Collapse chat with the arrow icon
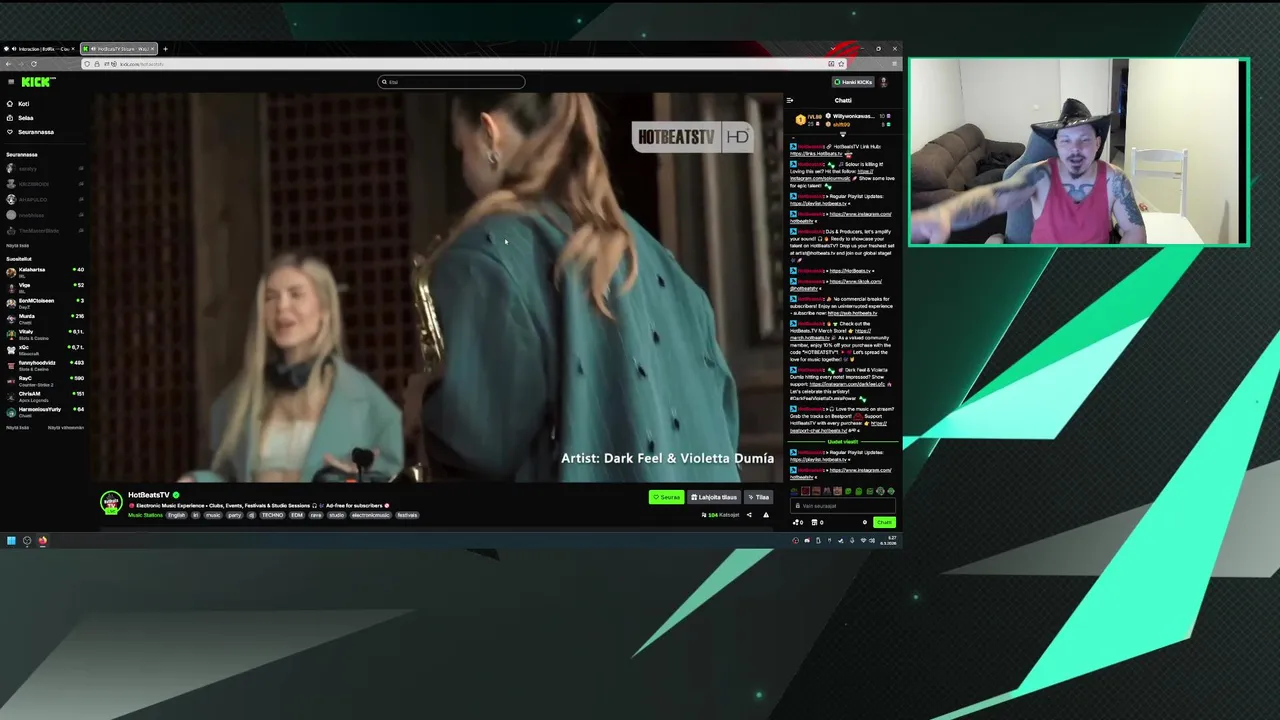Image resolution: width=1280 pixels, height=720 pixels. [x=790, y=100]
